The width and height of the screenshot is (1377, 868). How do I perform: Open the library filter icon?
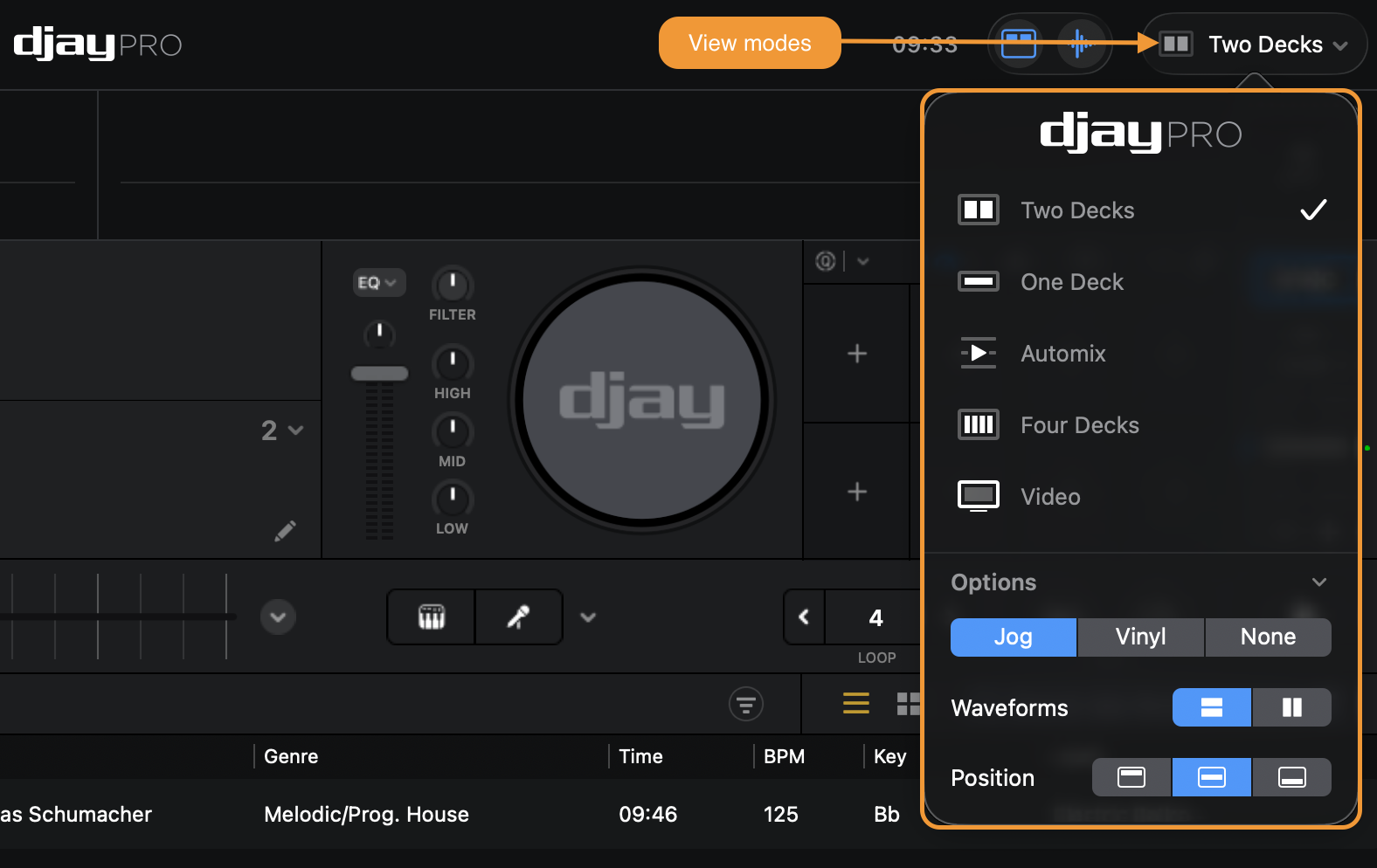tap(746, 704)
